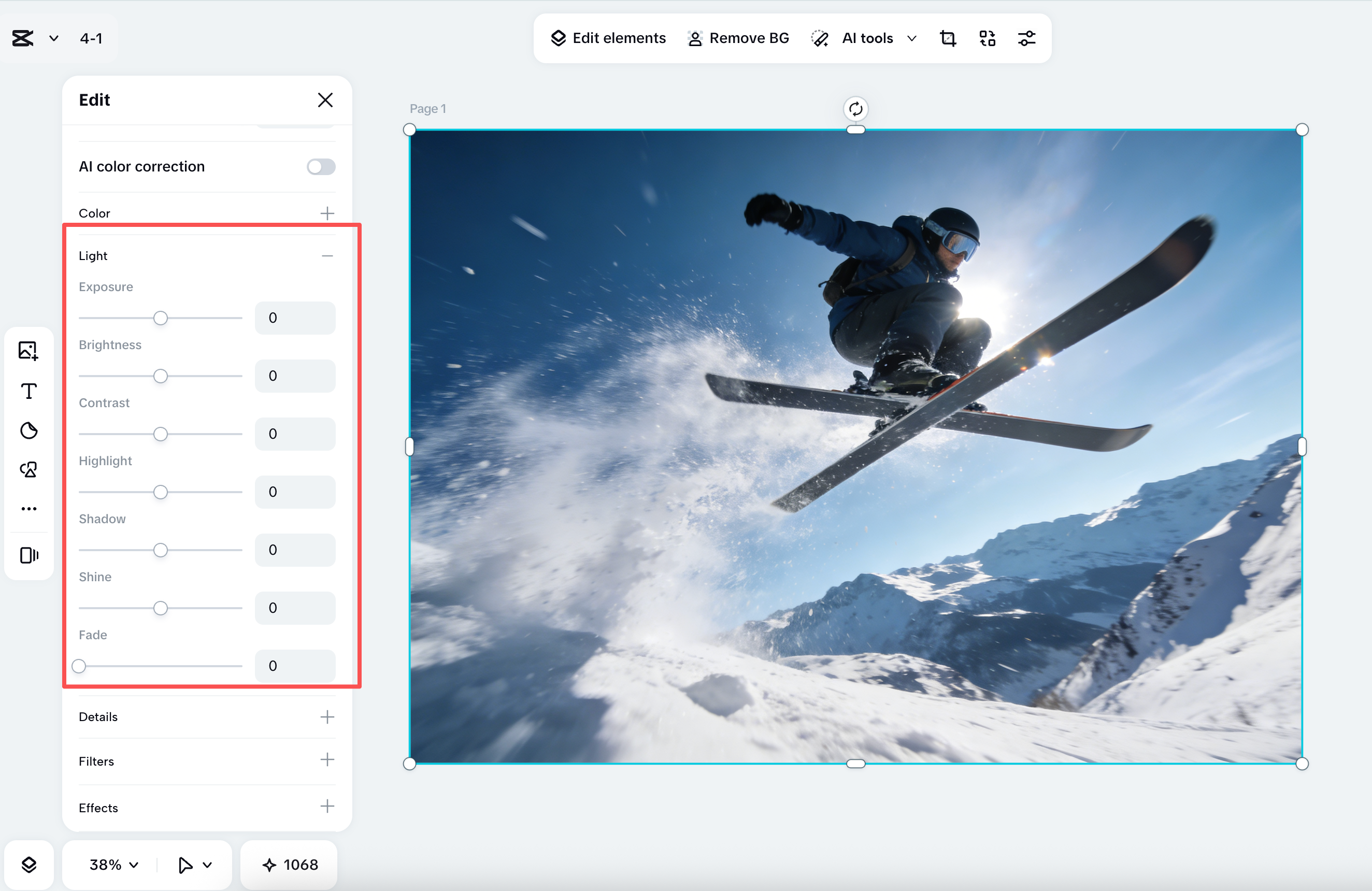1372x891 pixels.
Task: Click the layers icon at bottom left
Action: coord(29,865)
